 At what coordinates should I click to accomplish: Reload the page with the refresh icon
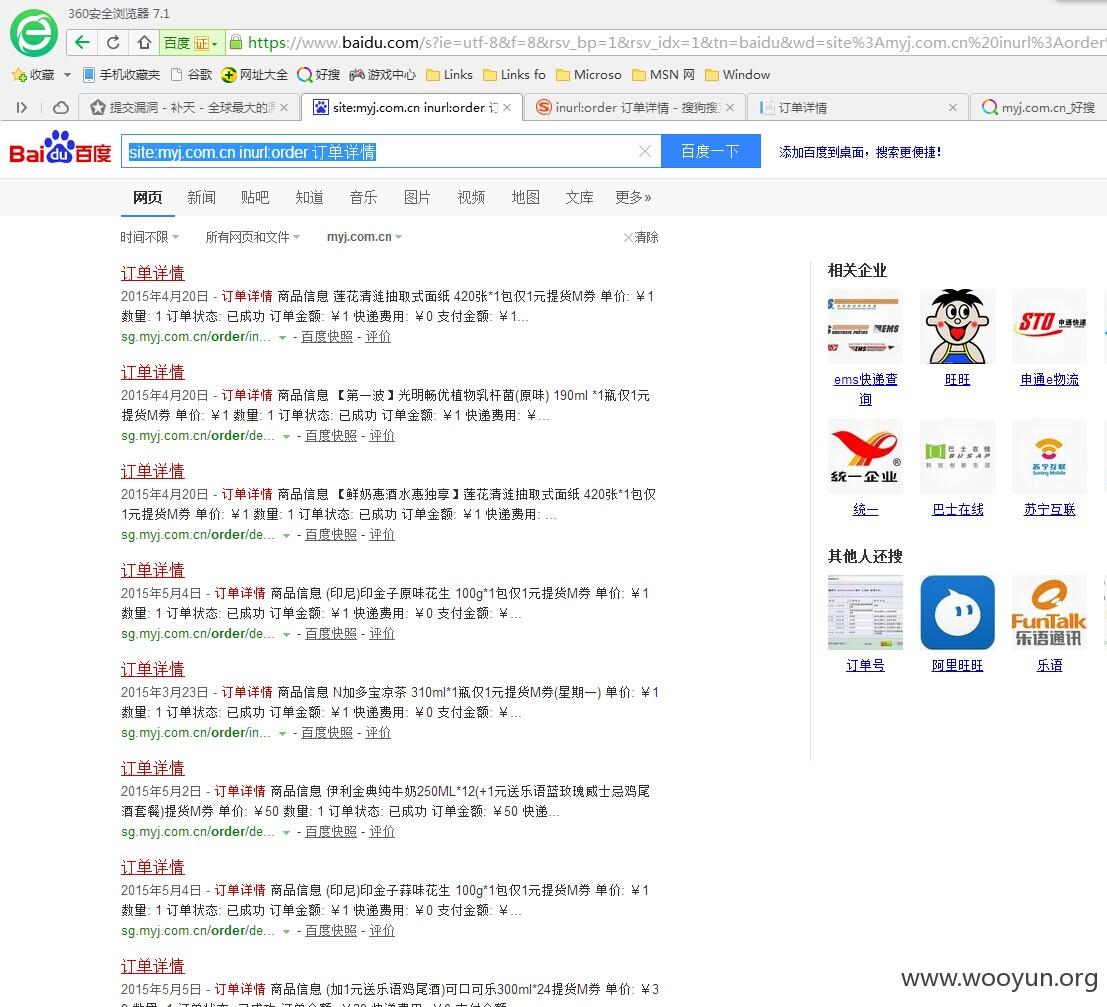point(113,42)
